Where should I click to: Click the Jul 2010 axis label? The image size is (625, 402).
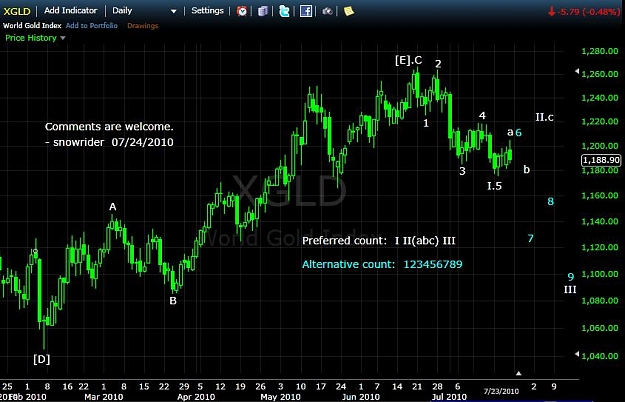[x=449, y=397]
